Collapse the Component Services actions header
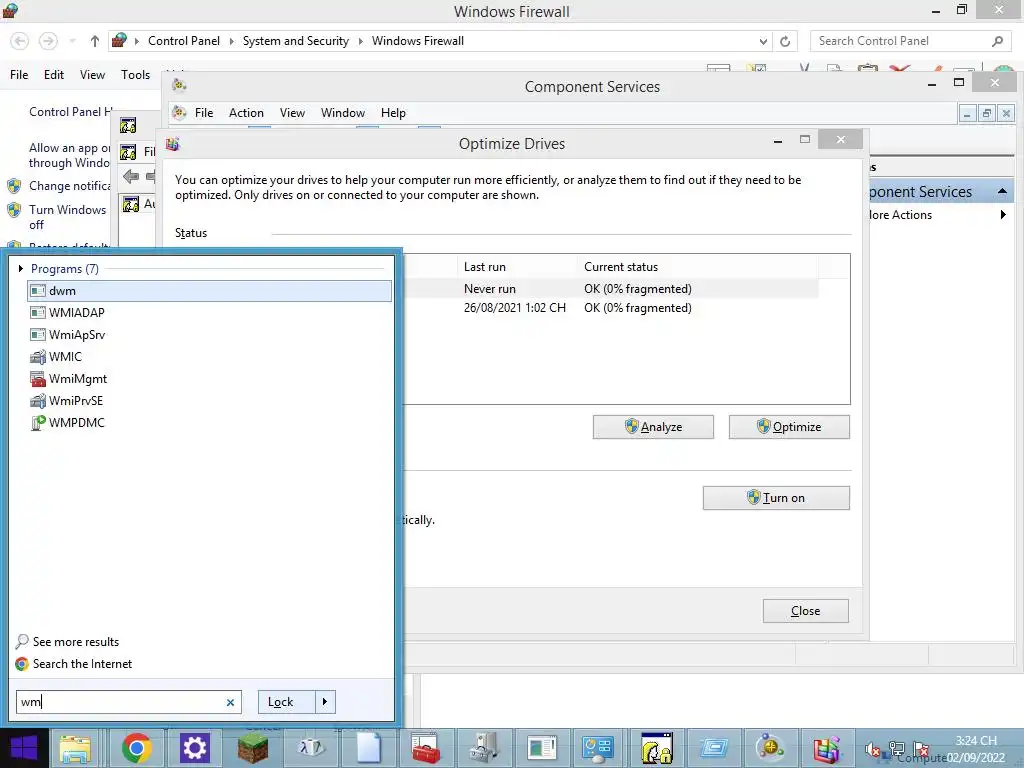This screenshot has height=768, width=1024. (x=1002, y=191)
